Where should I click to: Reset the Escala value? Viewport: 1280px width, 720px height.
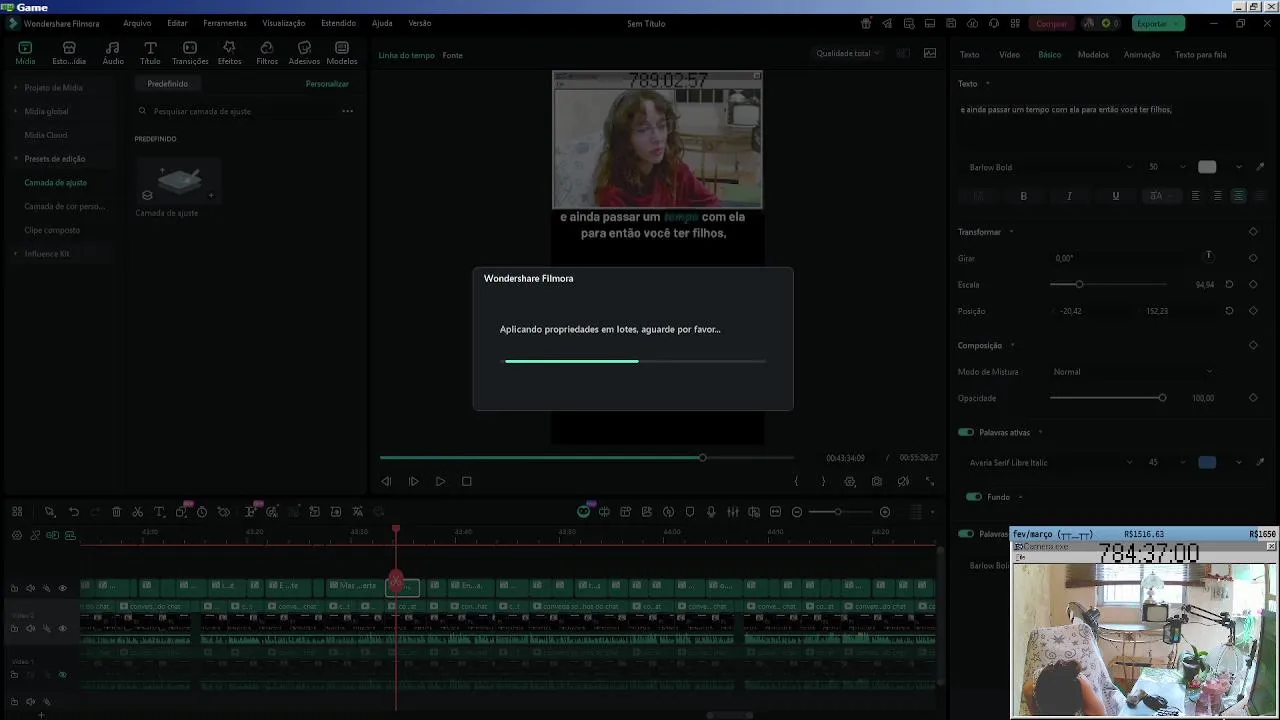[x=1229, y=284]
